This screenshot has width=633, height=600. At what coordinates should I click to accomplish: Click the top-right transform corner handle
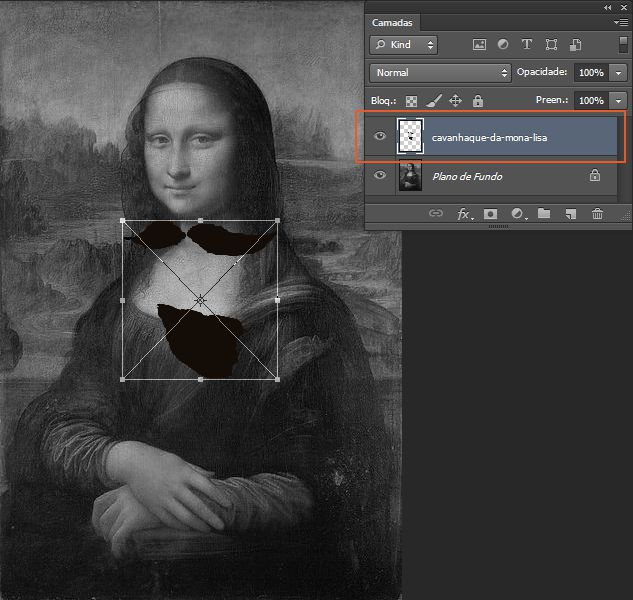point(277,221)
